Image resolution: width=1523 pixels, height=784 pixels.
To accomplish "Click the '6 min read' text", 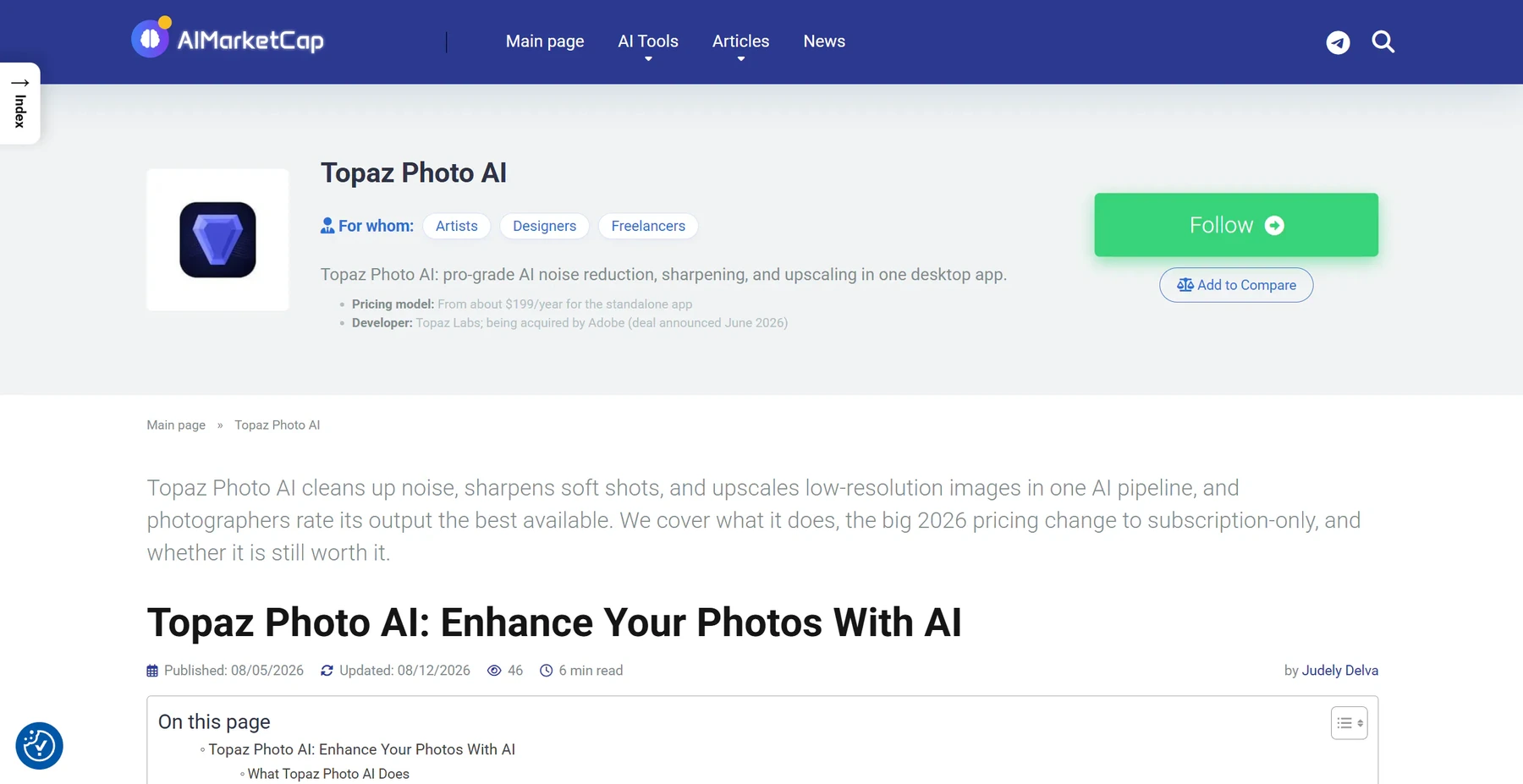I will [591, 671].
